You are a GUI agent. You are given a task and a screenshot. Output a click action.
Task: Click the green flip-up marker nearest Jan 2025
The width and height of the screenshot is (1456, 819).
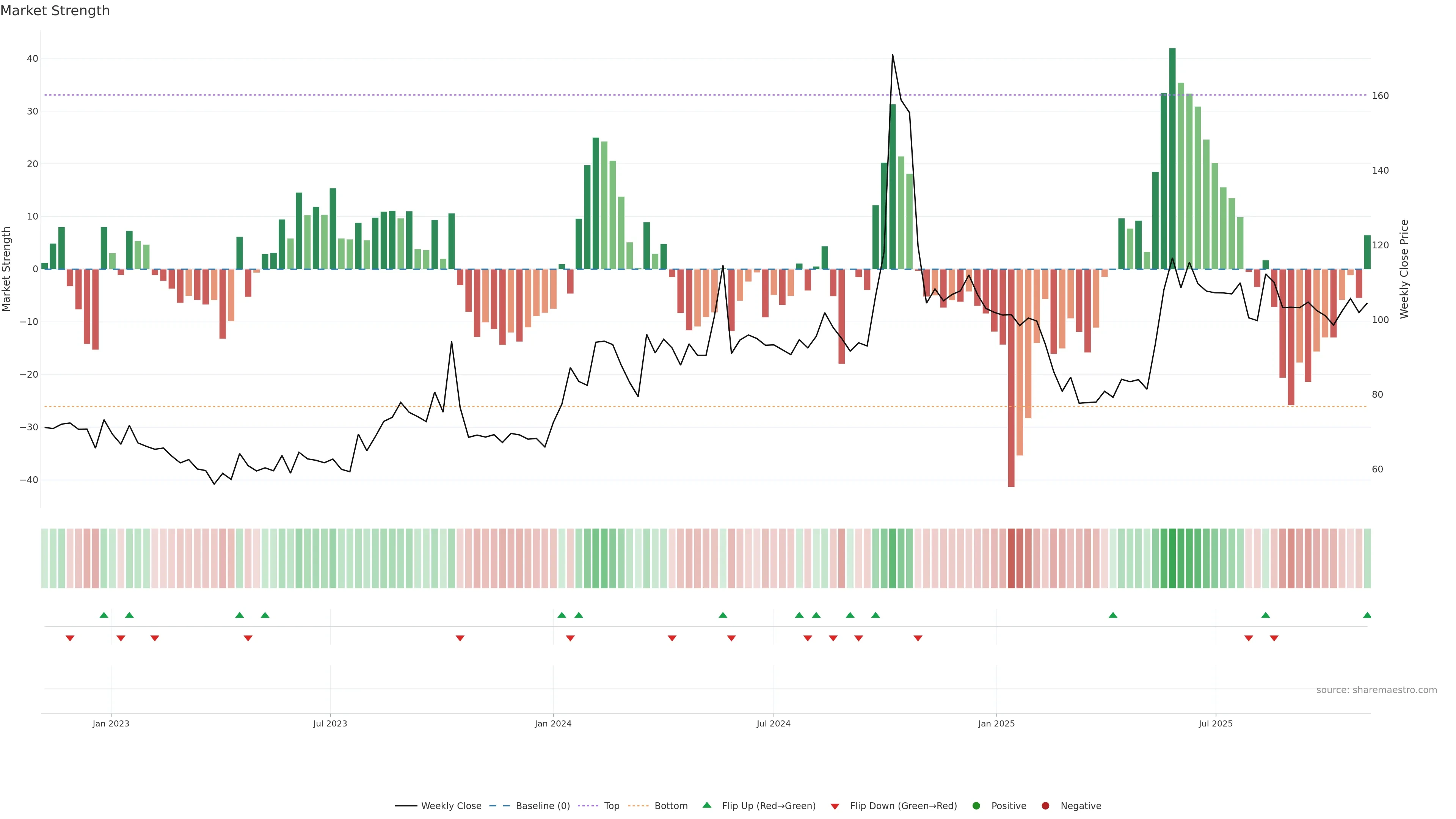1113,615
